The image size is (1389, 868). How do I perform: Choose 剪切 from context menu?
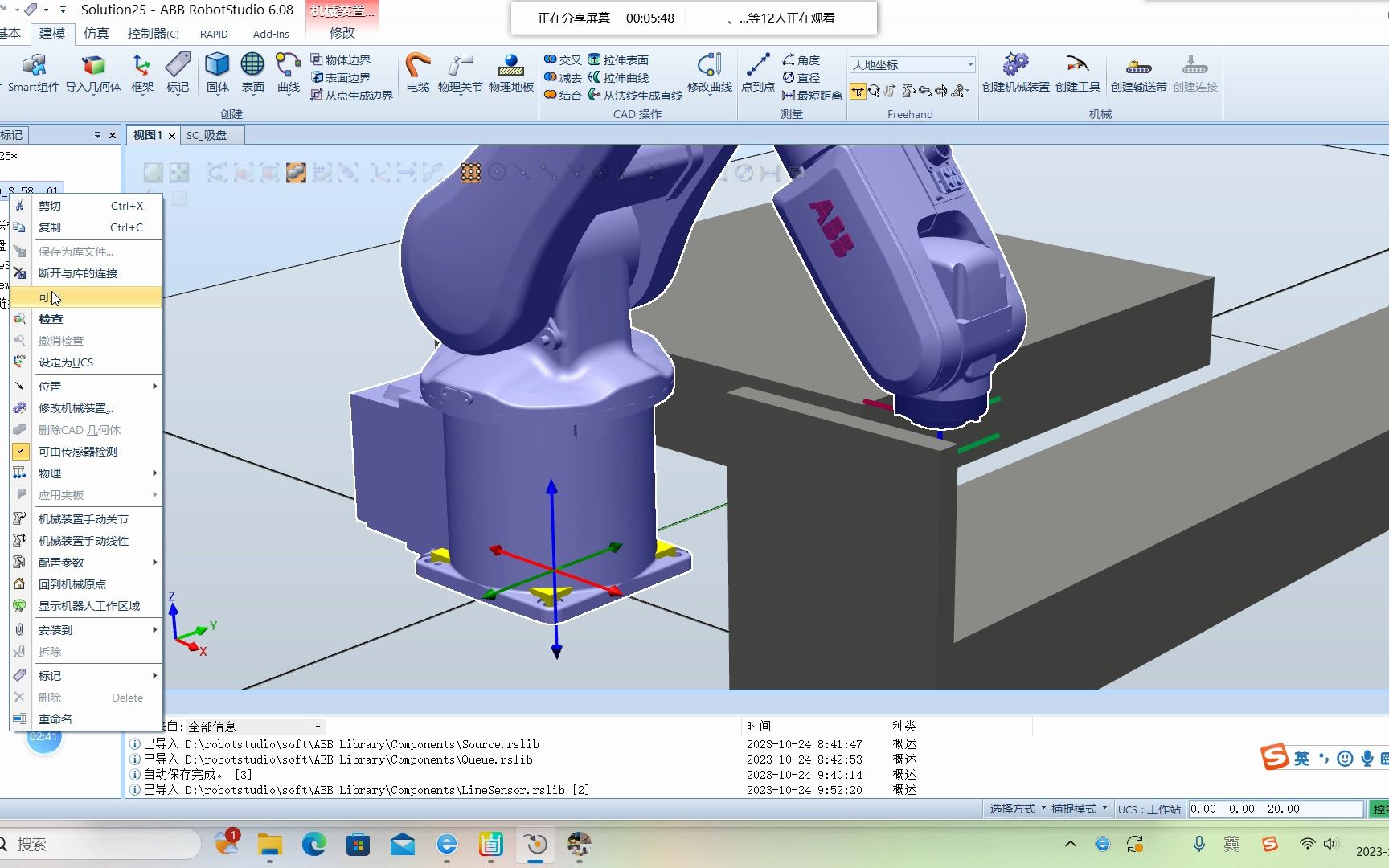pos(87,206)
